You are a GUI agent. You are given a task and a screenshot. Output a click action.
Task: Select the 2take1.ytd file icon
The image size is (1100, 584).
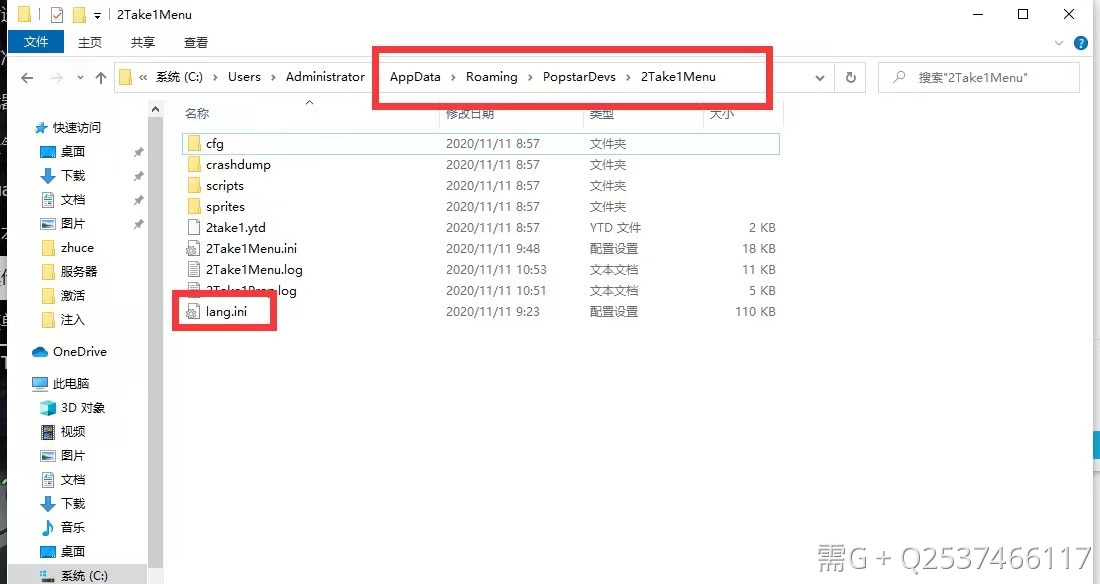(194, 227)
